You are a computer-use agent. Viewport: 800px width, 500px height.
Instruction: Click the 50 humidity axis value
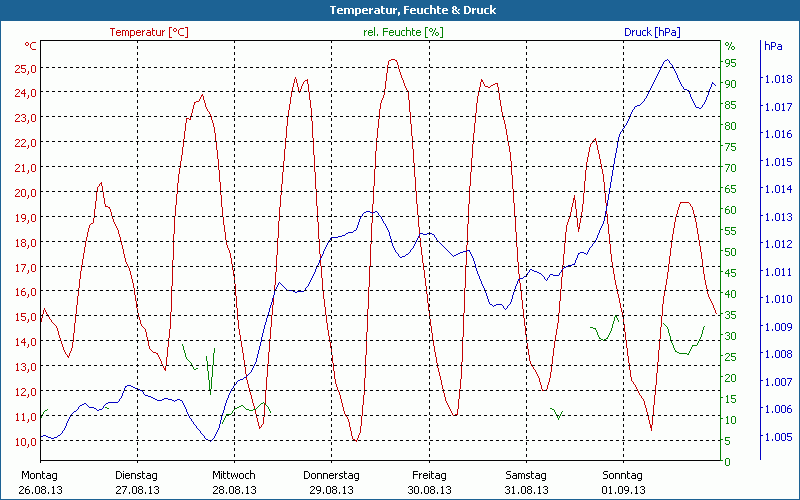click(x=731, y=252)
